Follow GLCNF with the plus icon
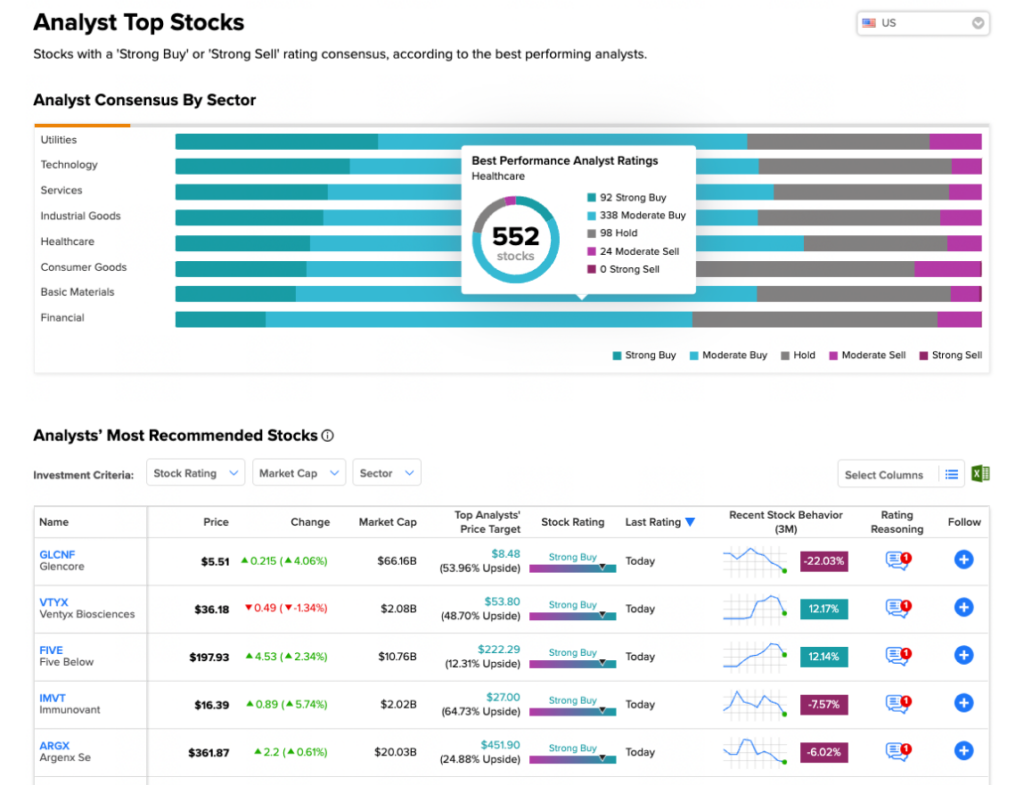The image size is (1024, 785). click(963, 560)
